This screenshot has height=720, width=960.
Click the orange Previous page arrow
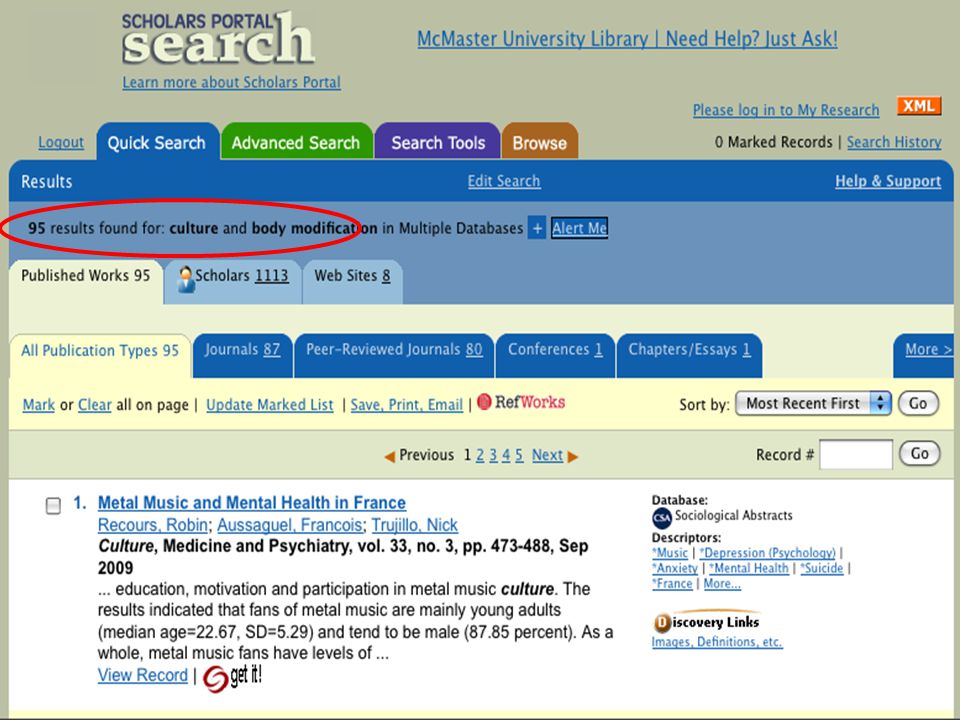[x=389, y=457]
